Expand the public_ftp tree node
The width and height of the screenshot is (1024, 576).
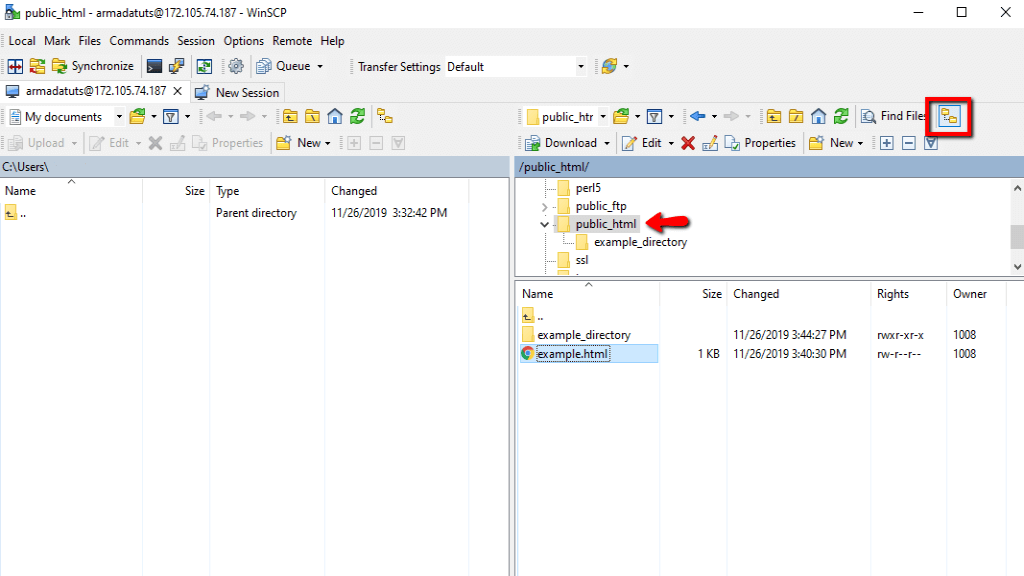coord(544,206)
